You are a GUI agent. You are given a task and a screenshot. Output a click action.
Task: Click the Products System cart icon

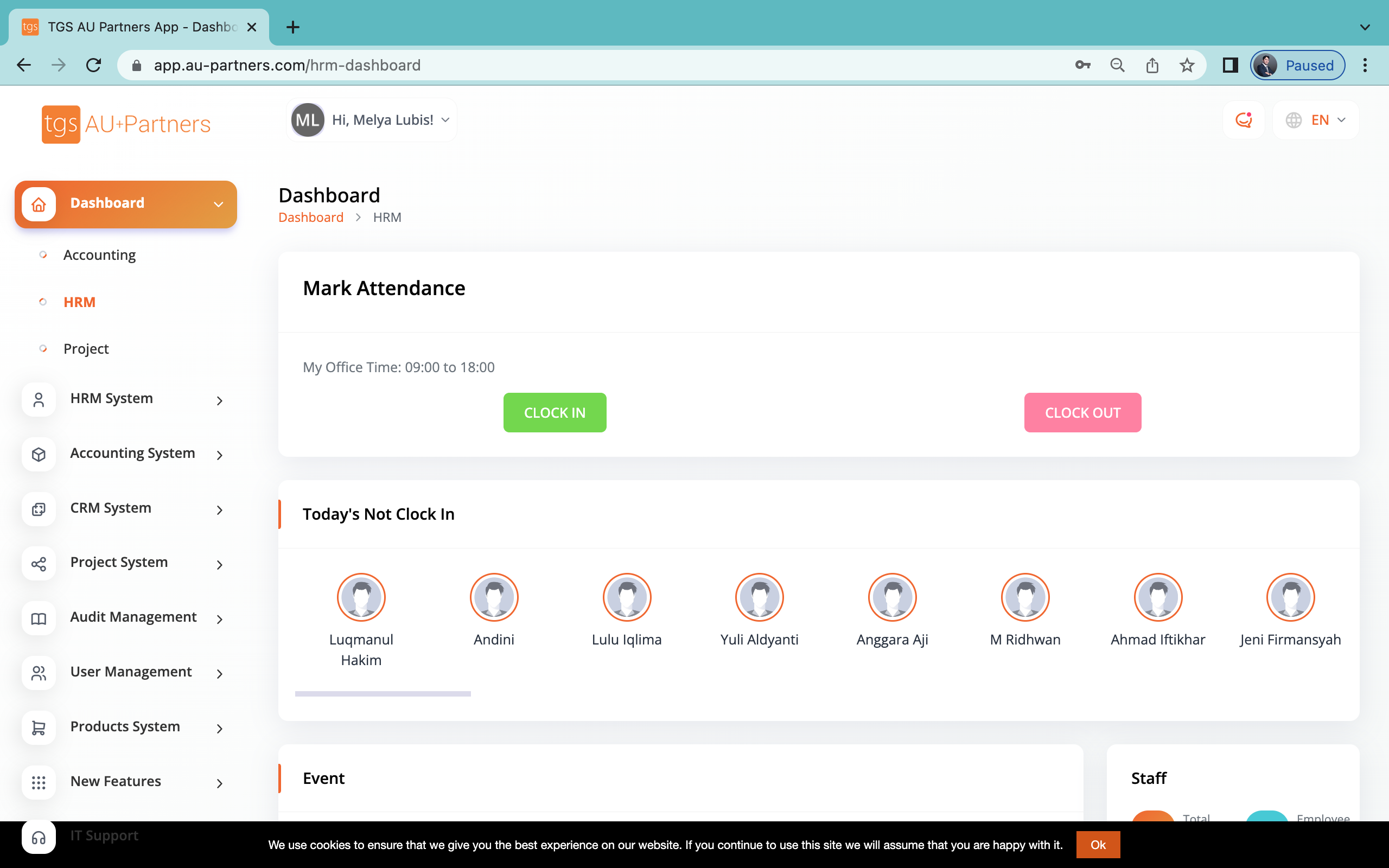click(x=39, y=728)
